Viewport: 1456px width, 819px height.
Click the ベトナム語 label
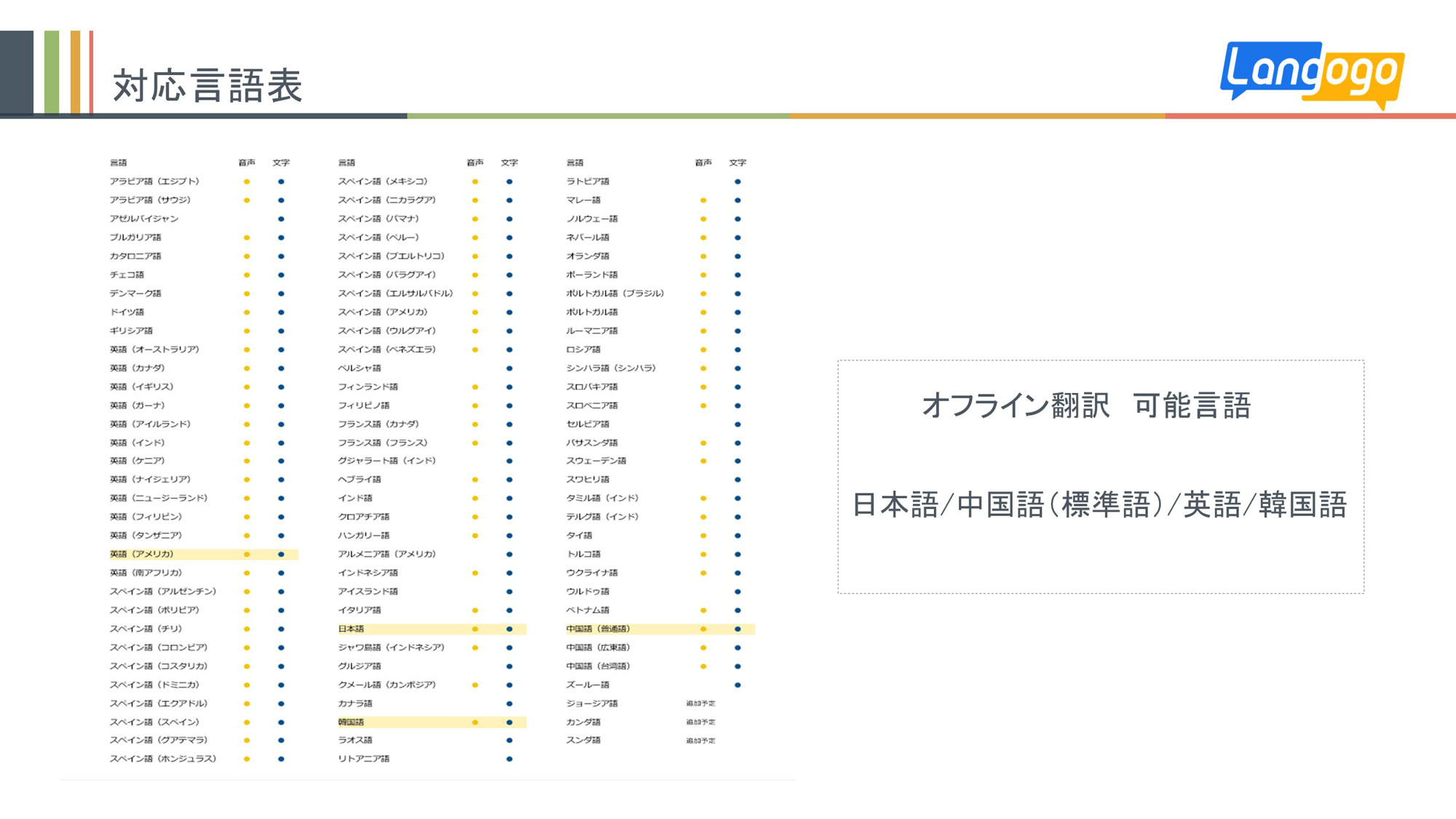coord(587,610)
